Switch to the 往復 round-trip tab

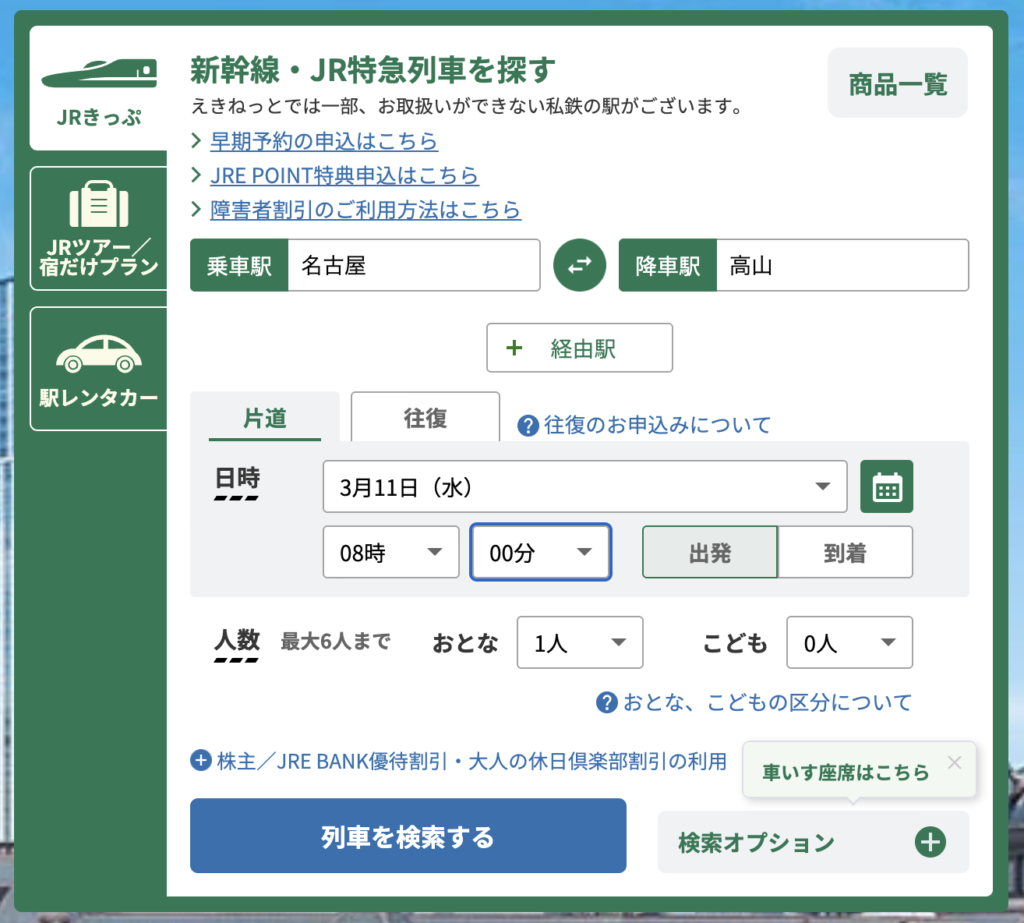[x=425, y=418]
